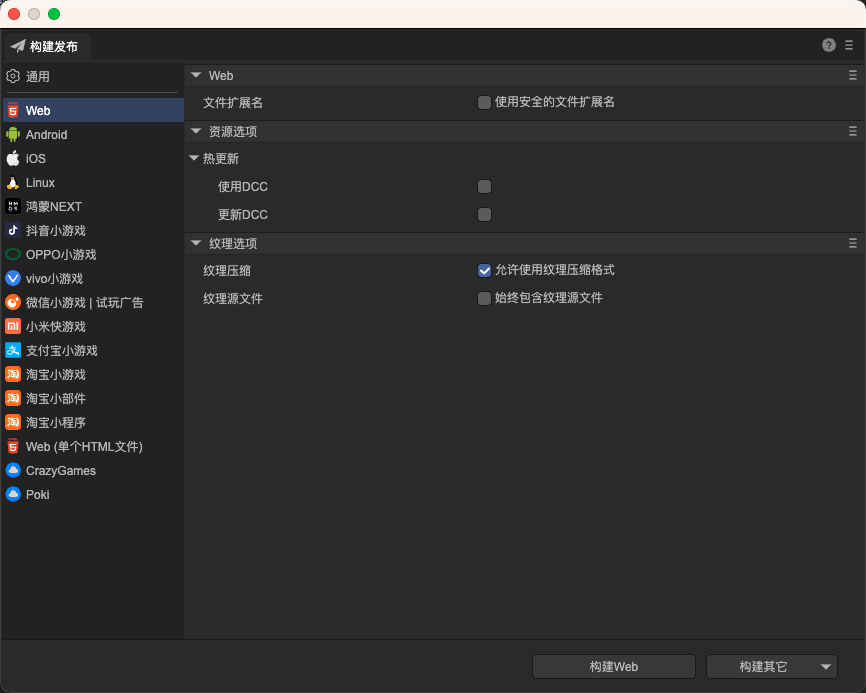This screenshot has width=866, height=693.
Task: Open help via the question mark icon
Action: pos(828,45)
